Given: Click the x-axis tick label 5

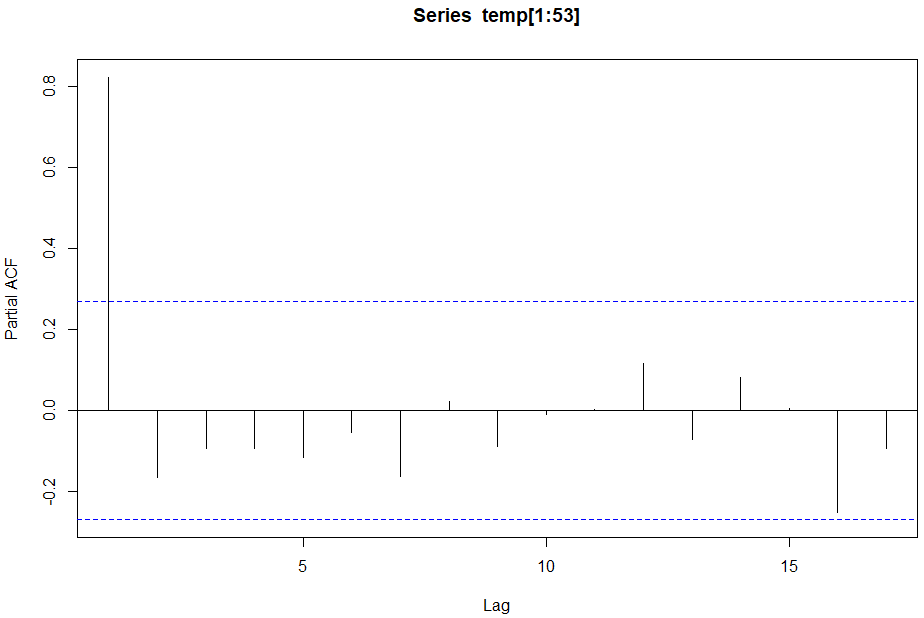Looking at the screenshot, I should coord(303,567).
